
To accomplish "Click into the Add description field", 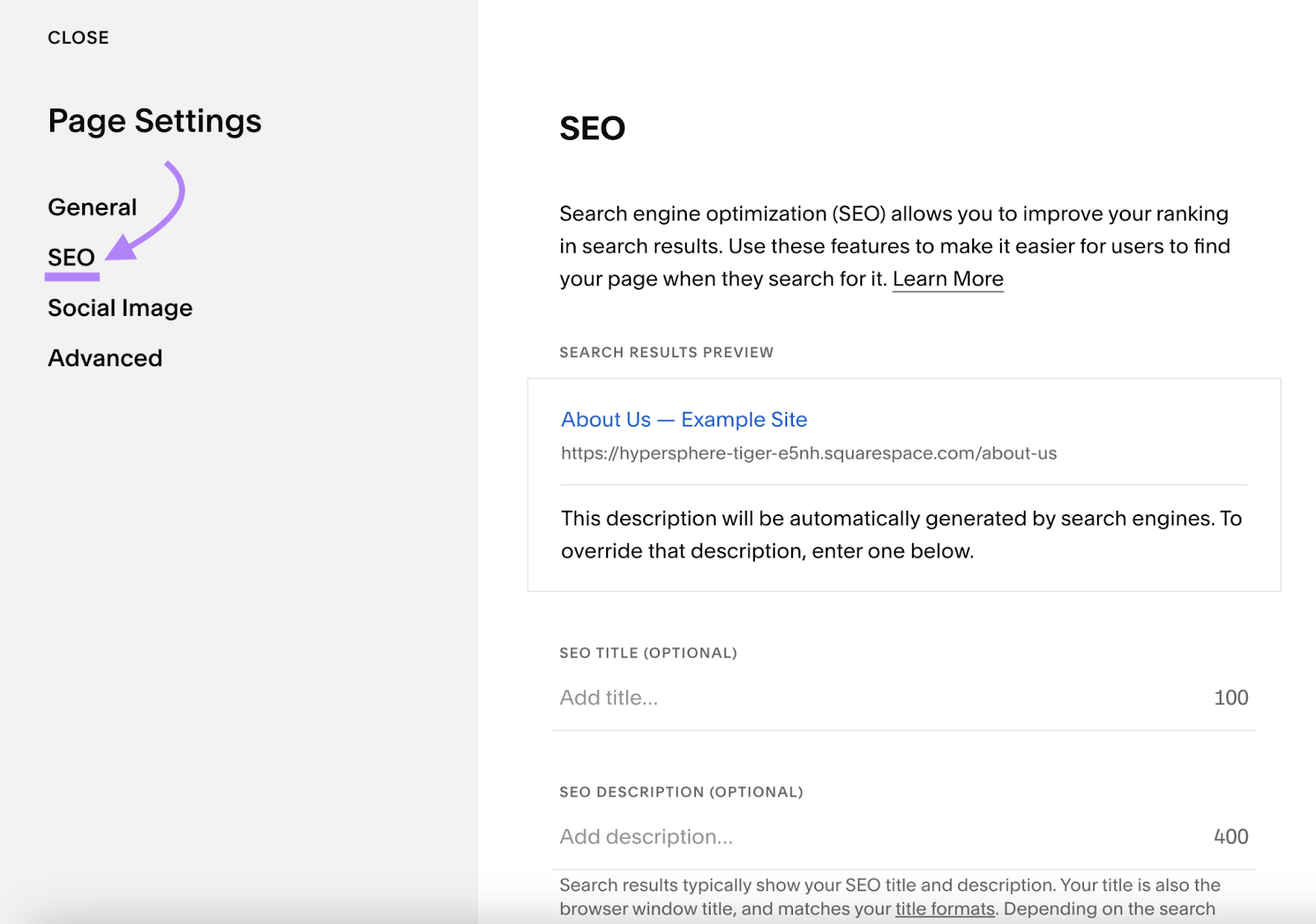I will coord(740,836).
